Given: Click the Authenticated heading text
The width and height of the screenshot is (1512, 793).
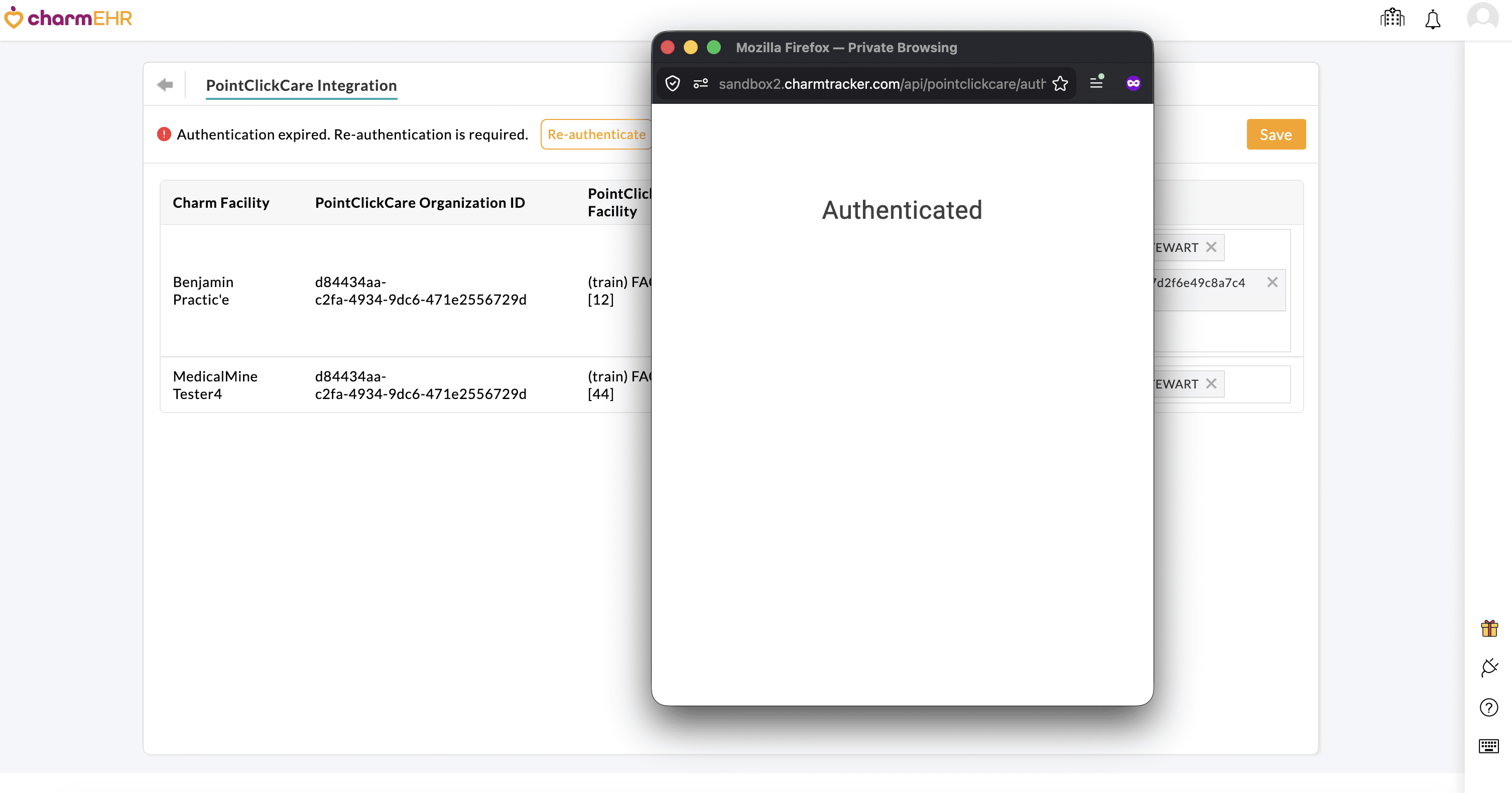Looking at the screenshot, I should [x=902, y=210].
